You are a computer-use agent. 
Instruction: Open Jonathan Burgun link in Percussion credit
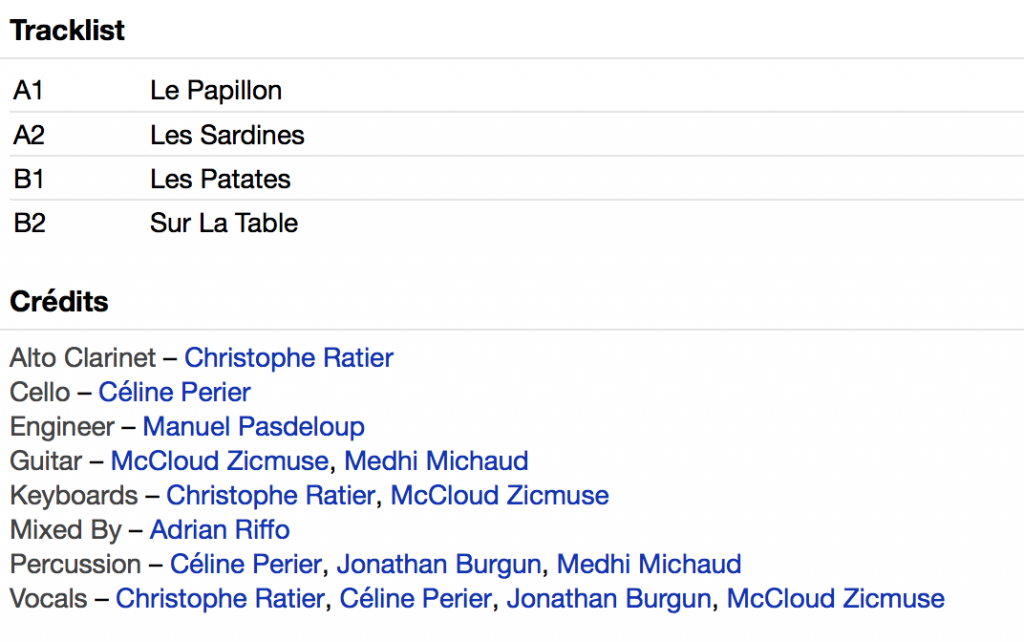[x=439, y=564]
